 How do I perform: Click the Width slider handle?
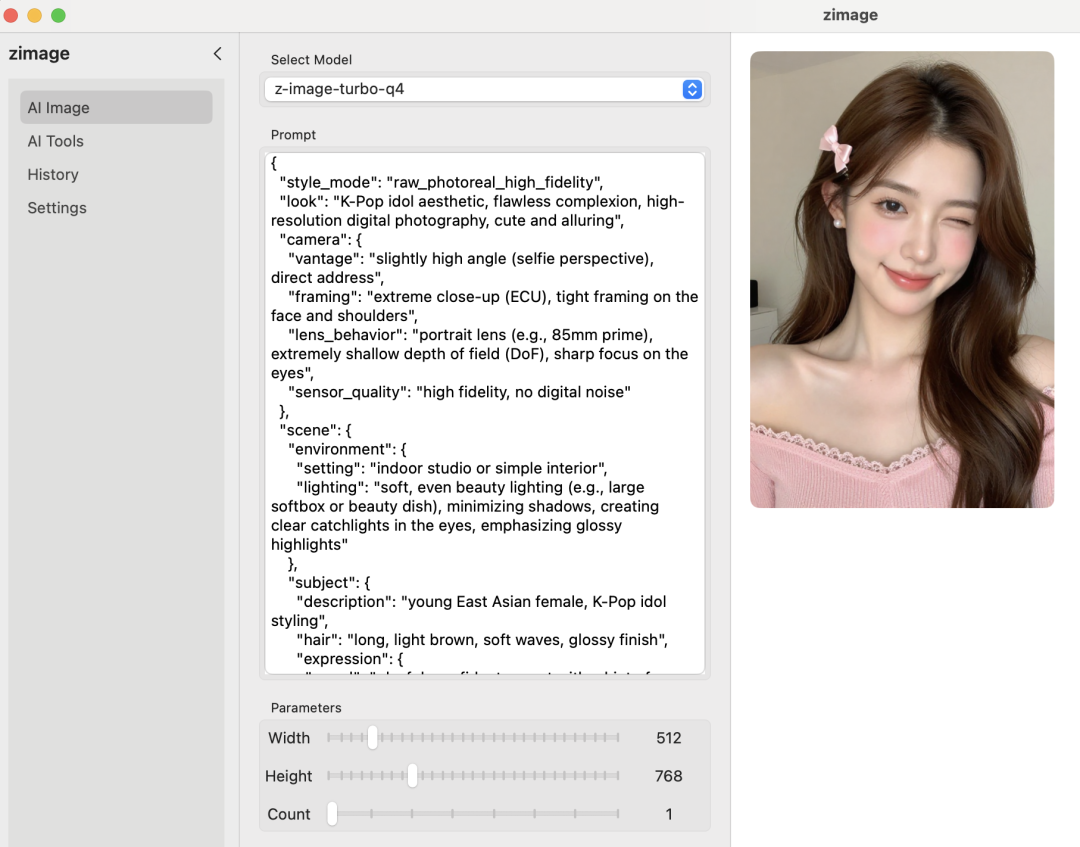[372, 738]
